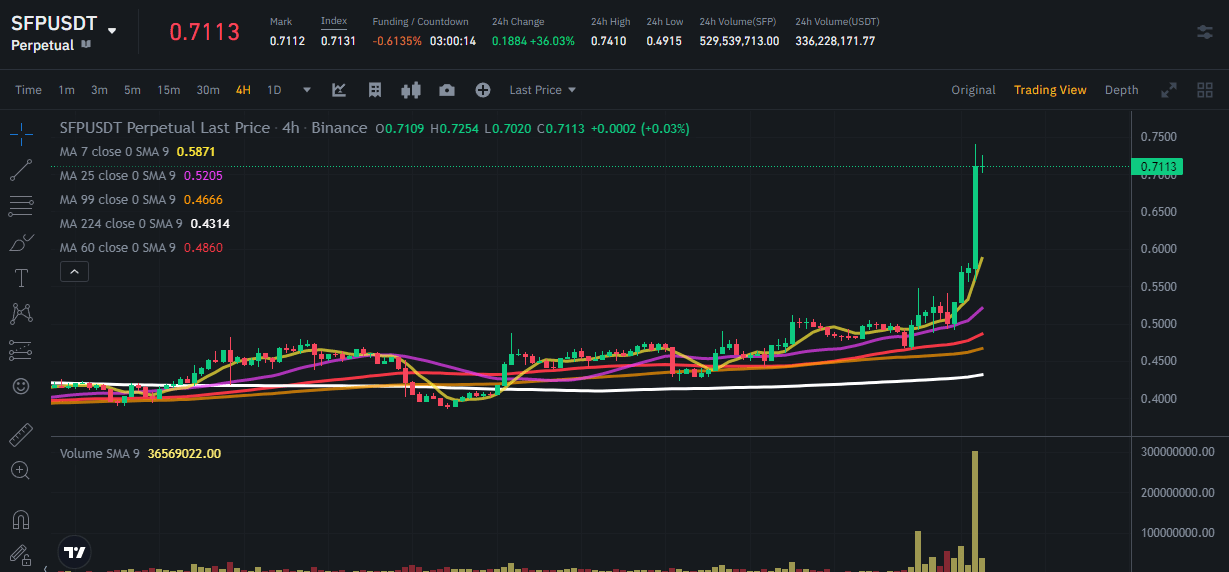Expand more time intervals dropdown
1229x572 pixels.
[307, 90]
